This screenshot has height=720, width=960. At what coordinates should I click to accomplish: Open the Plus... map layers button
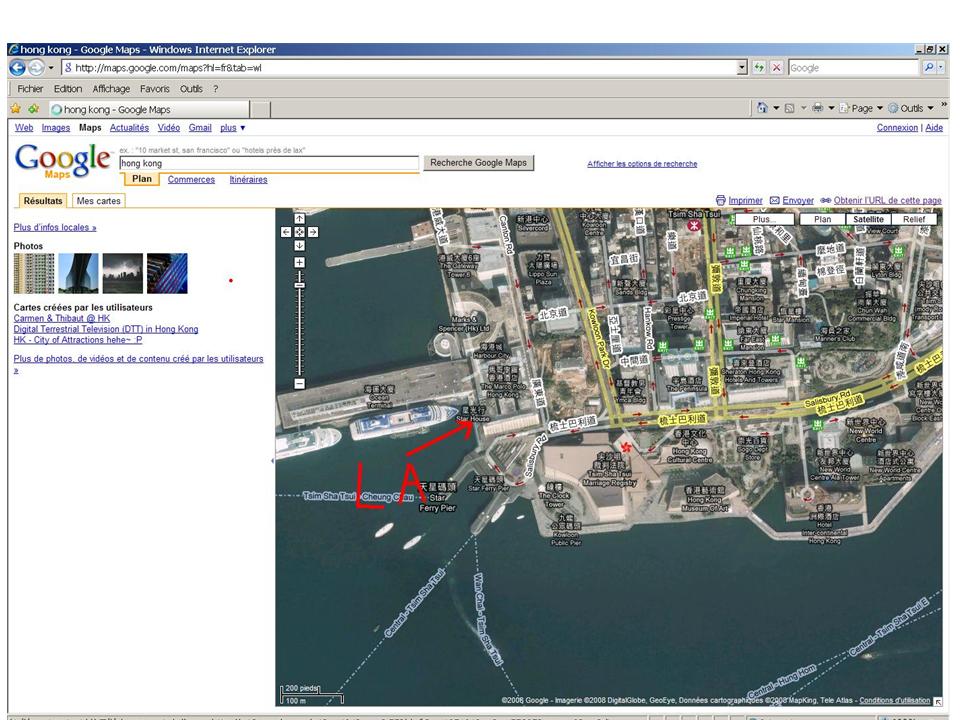point(764,219)
